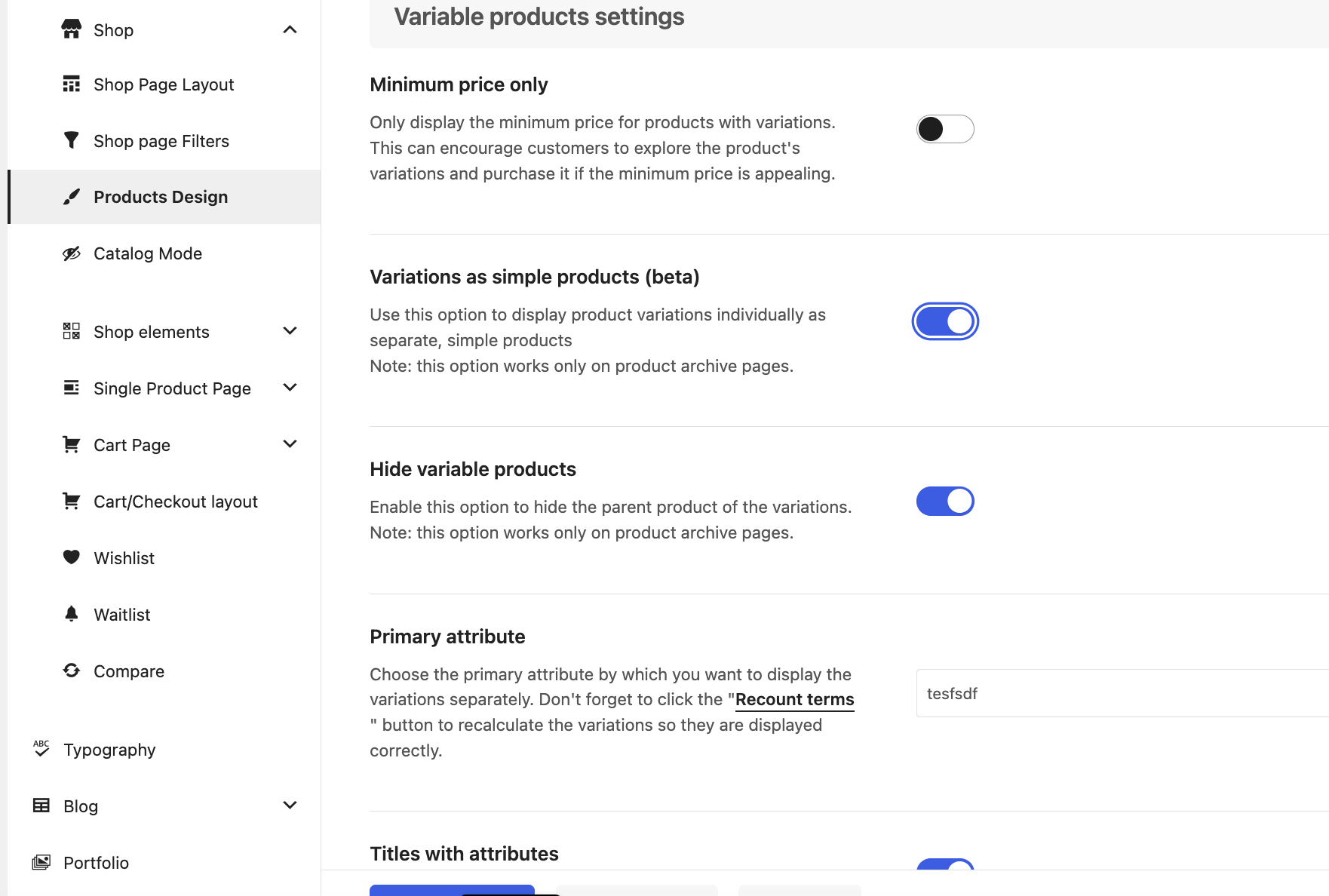The width and height of the screenshot is (1329, 896).
Task: Click the Shop Page Layout grid icon
Action: tap(72, 84)
